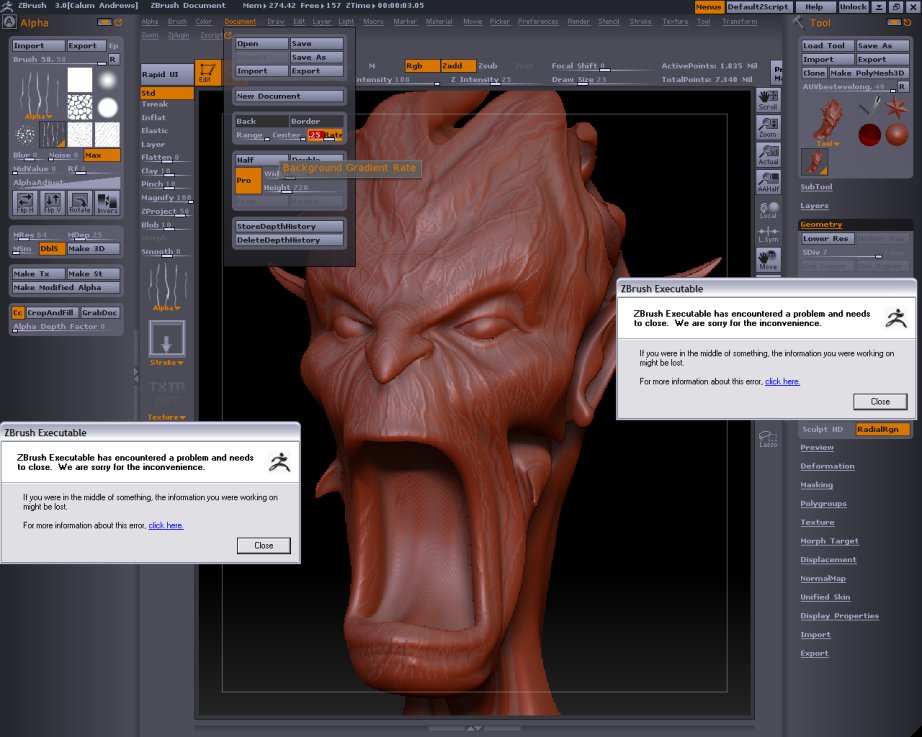Select the Move hand icon beside canvas

(768, 259)
